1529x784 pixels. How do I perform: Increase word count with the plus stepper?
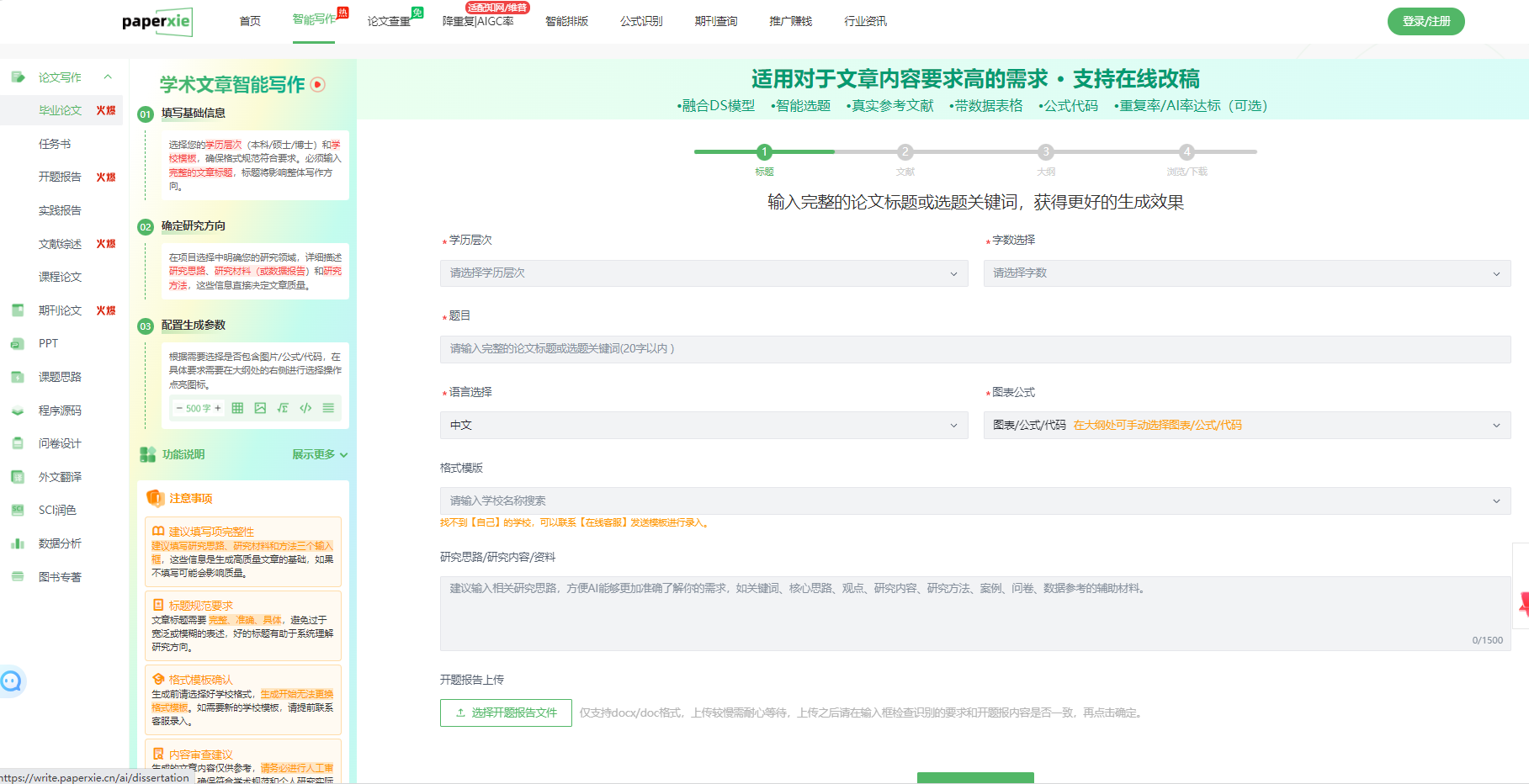tap(218, 408)
